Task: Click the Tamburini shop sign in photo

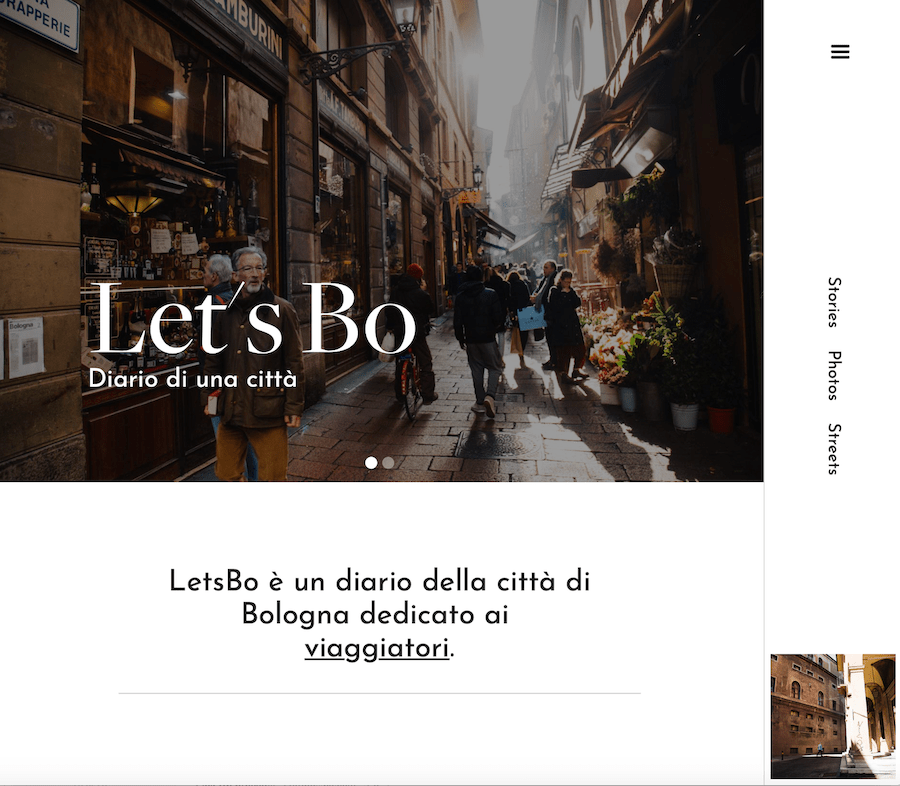Action: click(x=253, y=28)
